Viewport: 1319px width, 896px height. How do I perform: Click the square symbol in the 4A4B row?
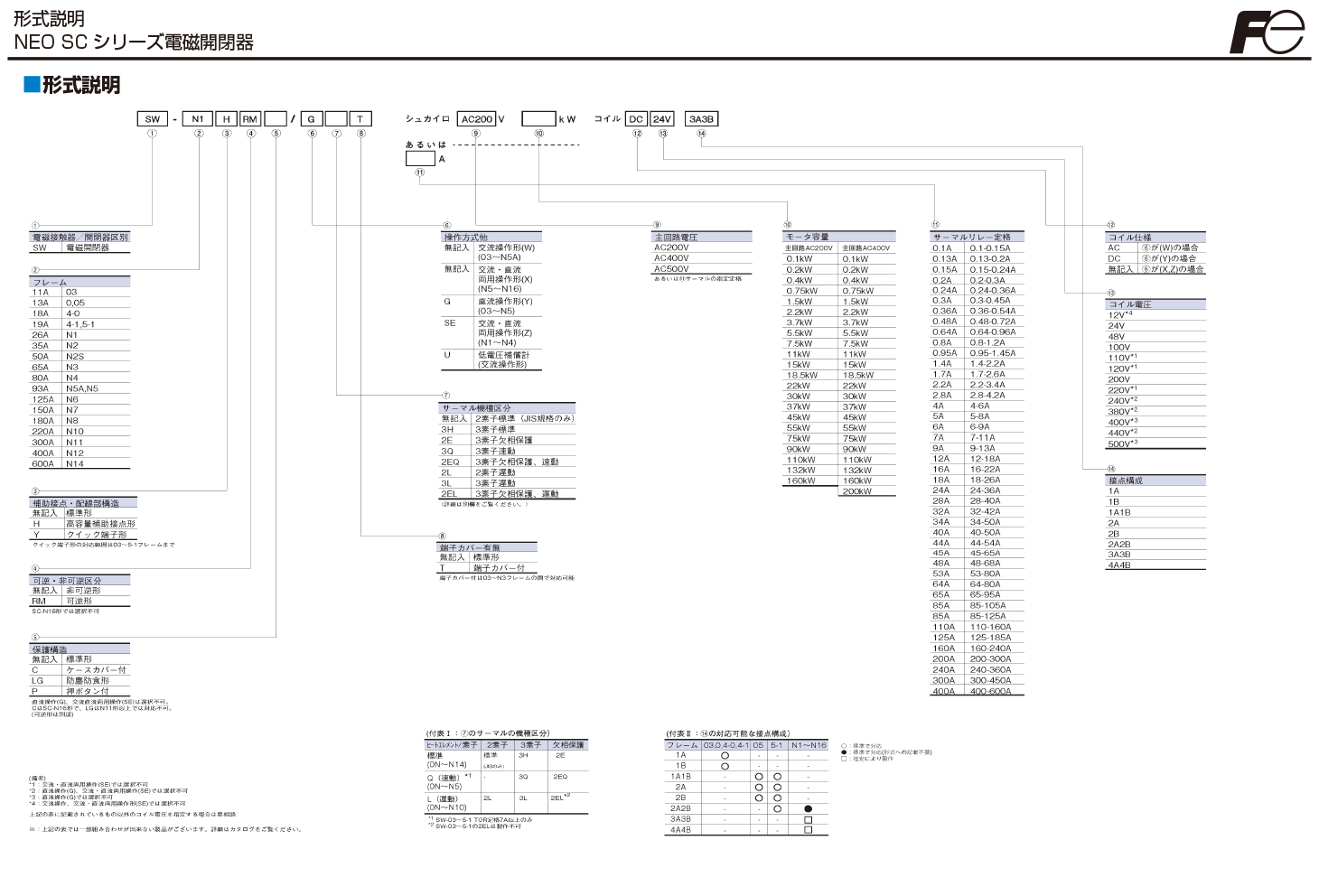[808, 829]
